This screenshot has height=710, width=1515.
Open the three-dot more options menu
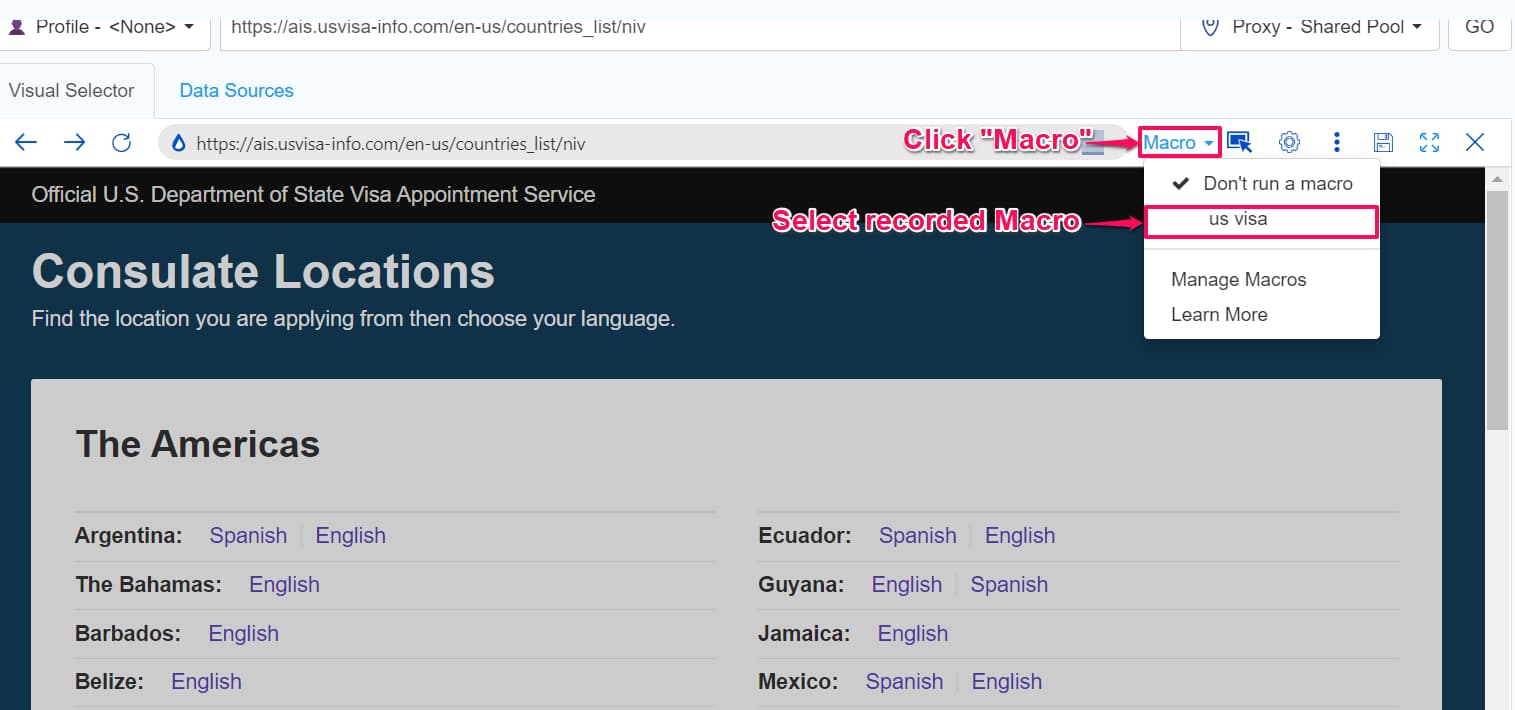pos(1336,143)
